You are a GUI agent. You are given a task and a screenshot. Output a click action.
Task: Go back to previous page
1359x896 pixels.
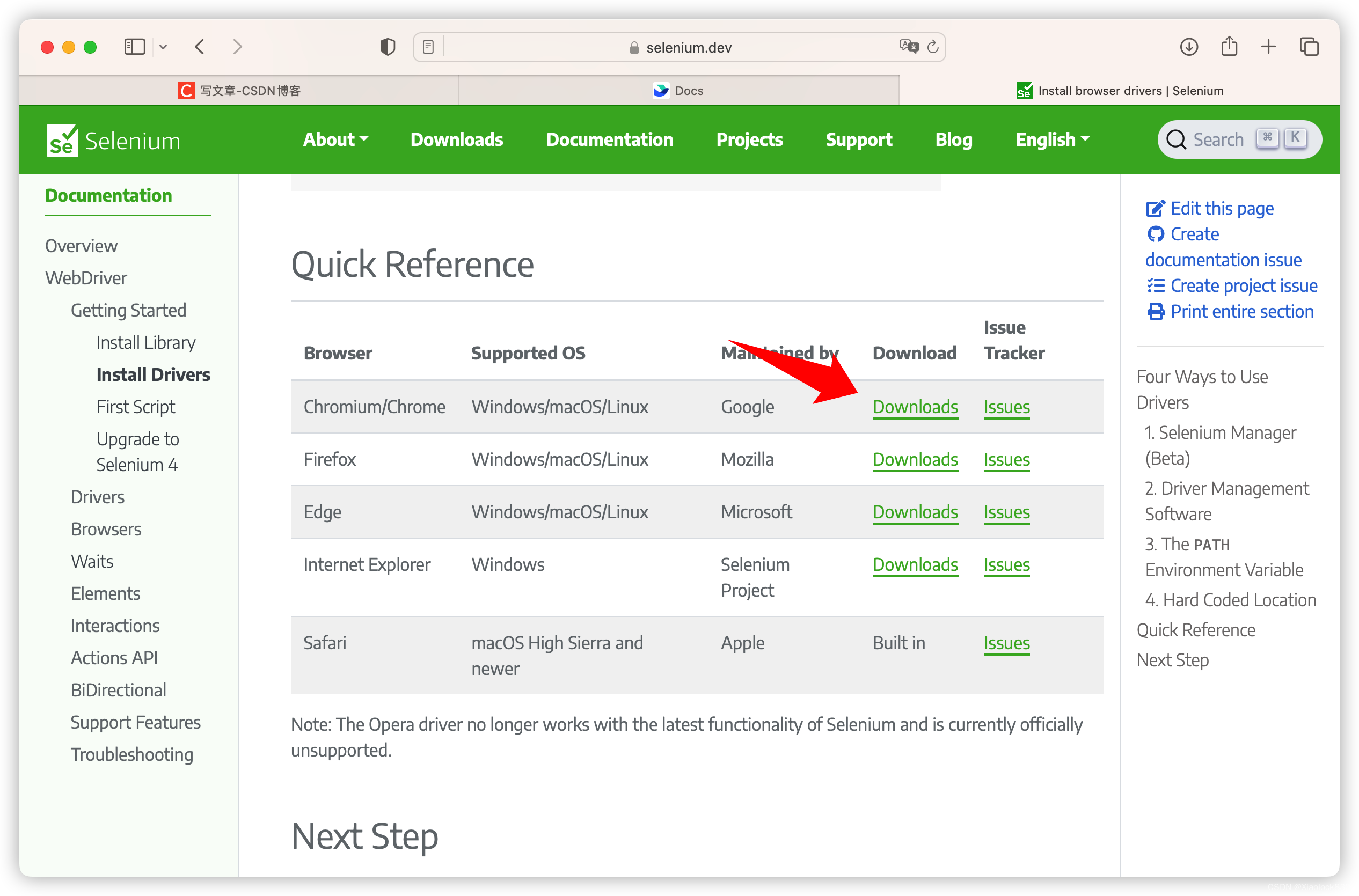tap(200, 46)
